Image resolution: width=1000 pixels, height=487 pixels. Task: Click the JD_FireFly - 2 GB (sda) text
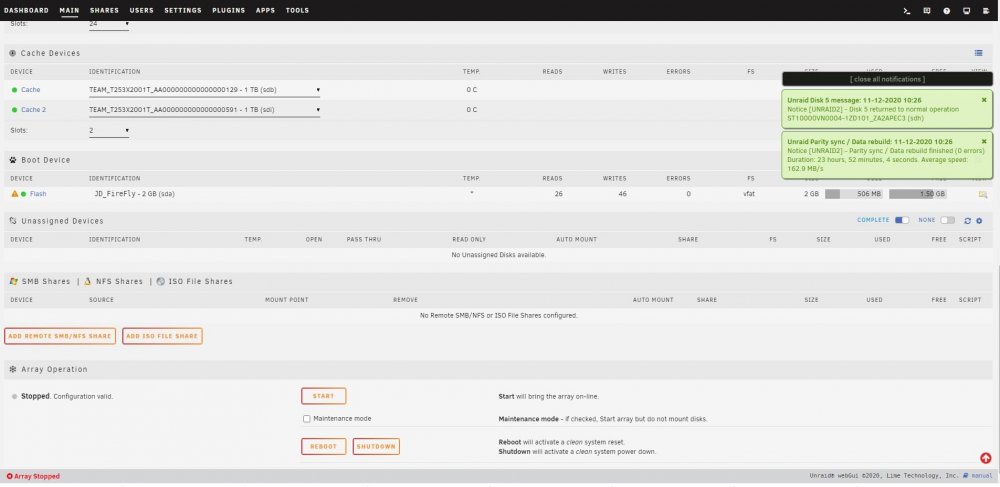[x=135, y=194]
